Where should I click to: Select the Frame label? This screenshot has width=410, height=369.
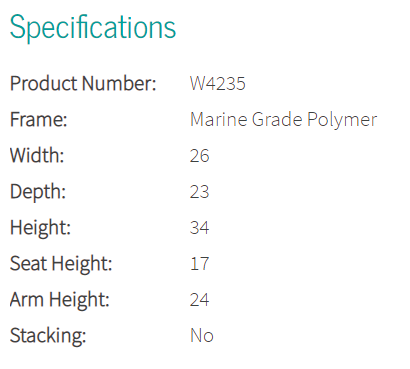click(x=39, y=119)
